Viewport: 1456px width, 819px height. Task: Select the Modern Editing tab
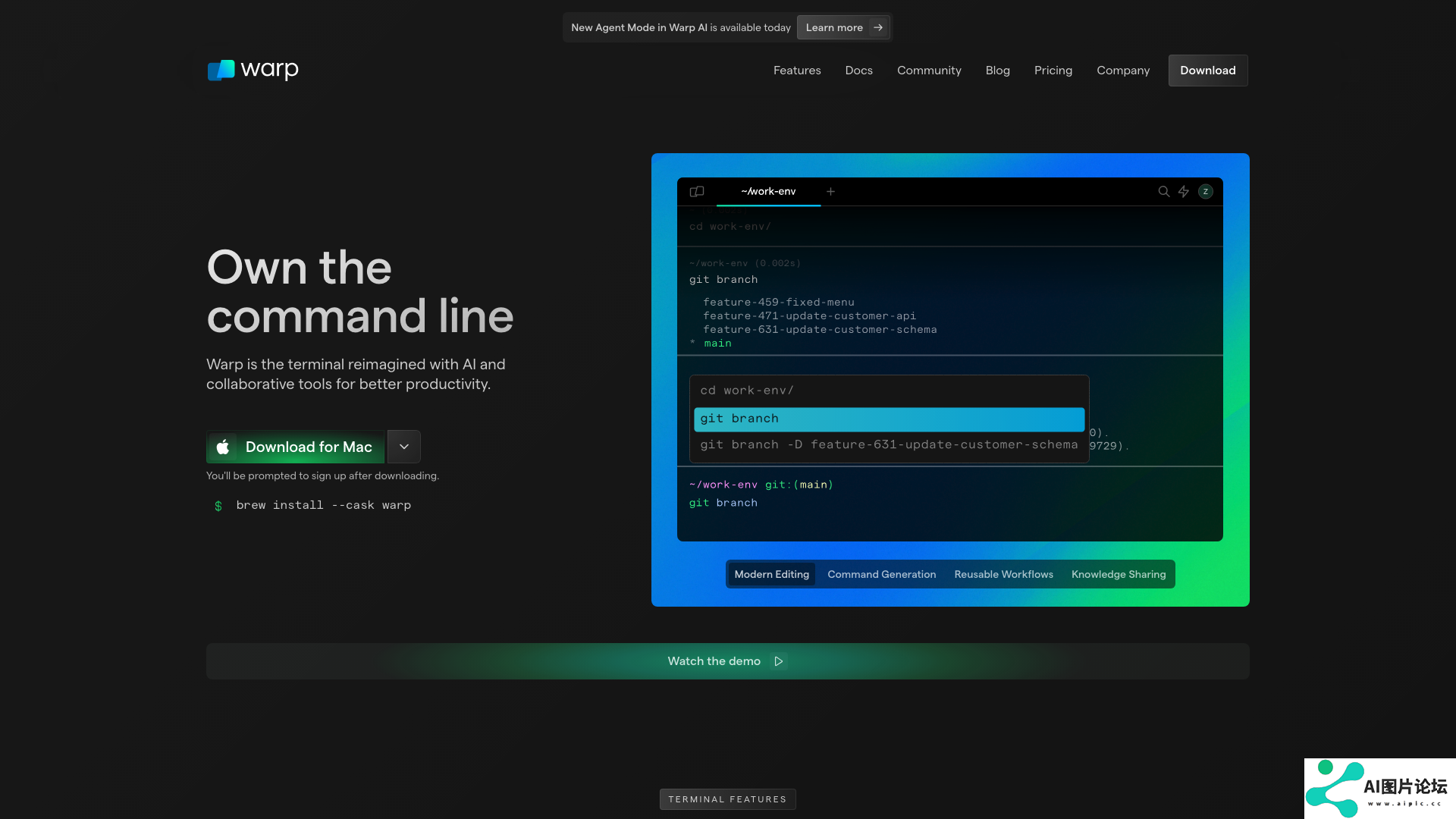click(x=772, y=574)
